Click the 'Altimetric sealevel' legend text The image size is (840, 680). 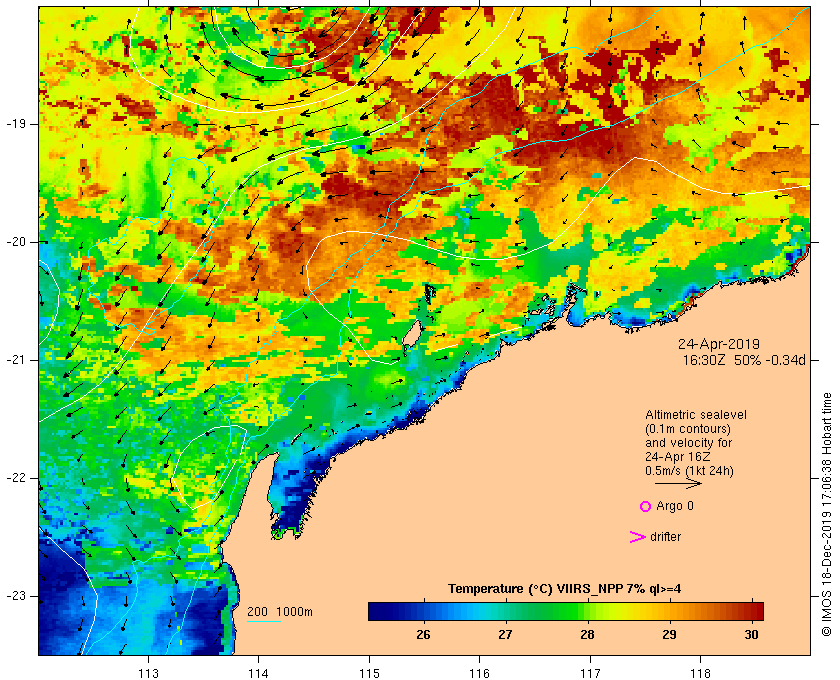696,415
